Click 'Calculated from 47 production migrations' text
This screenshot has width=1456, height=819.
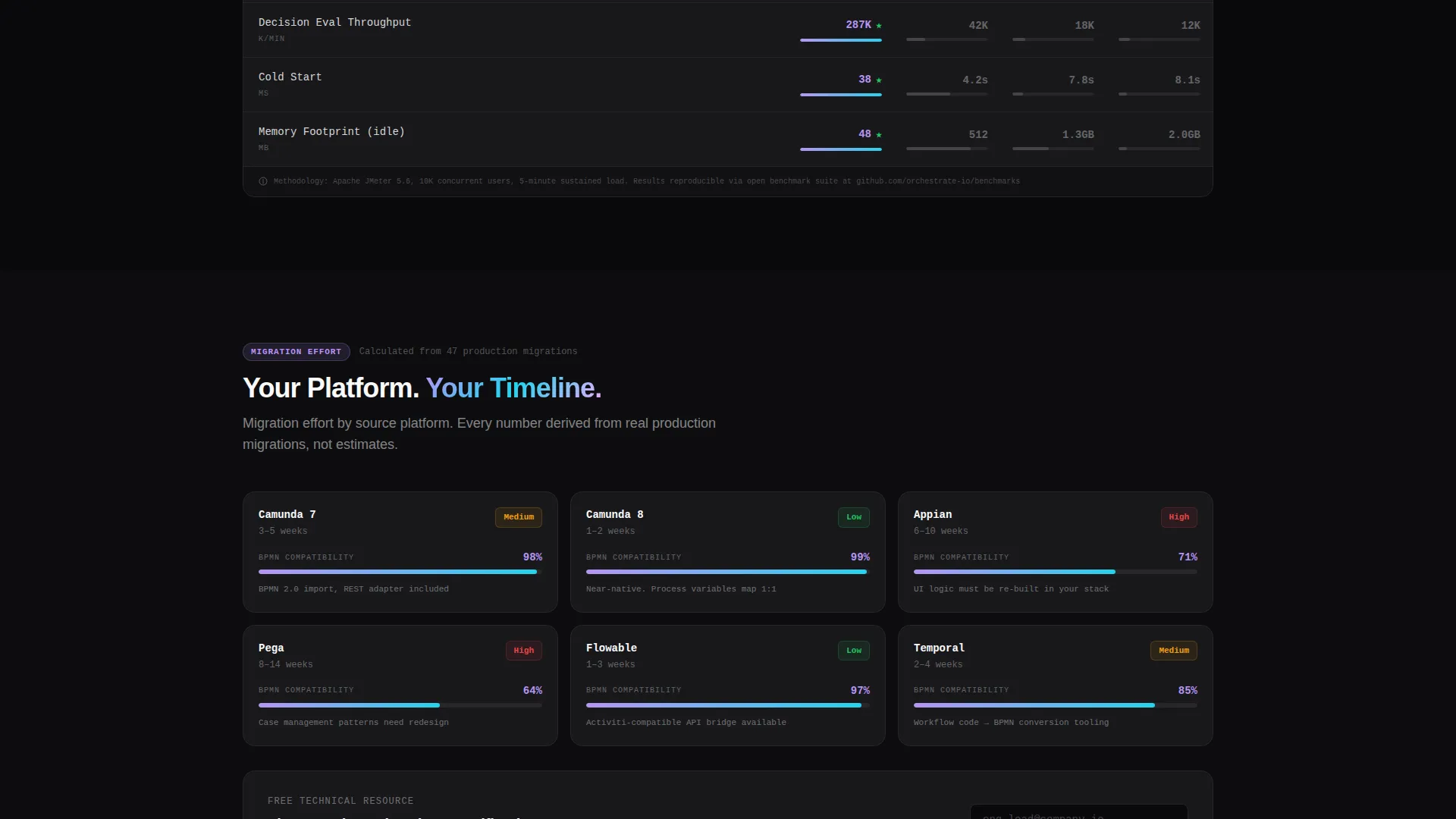pos(468,352)
